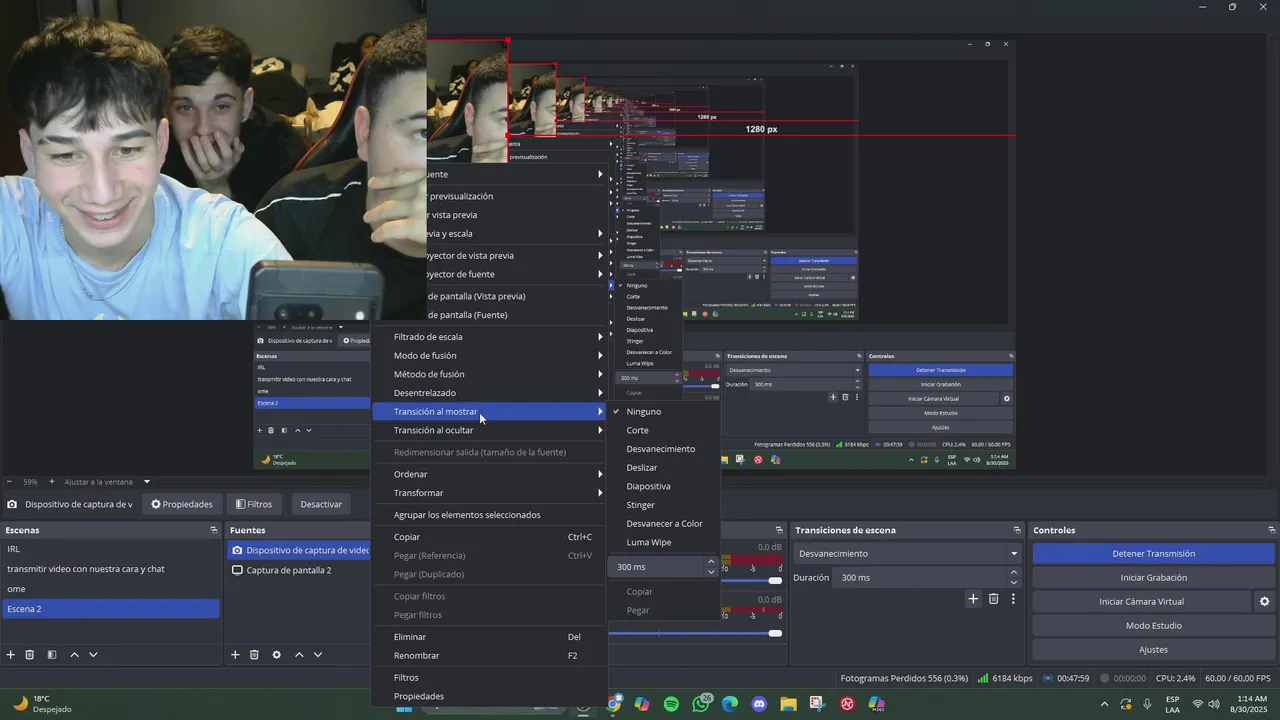Expand the Ordenar submenu

pos(489,474)
